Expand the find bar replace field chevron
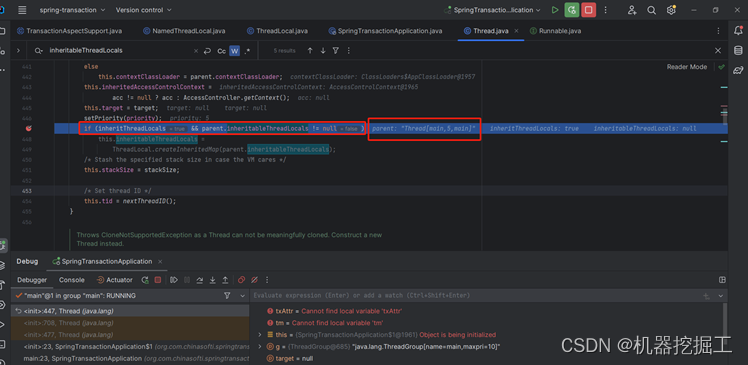Image resolution: width=748 pixels, height=365 pixels. [x=18, y=50]
